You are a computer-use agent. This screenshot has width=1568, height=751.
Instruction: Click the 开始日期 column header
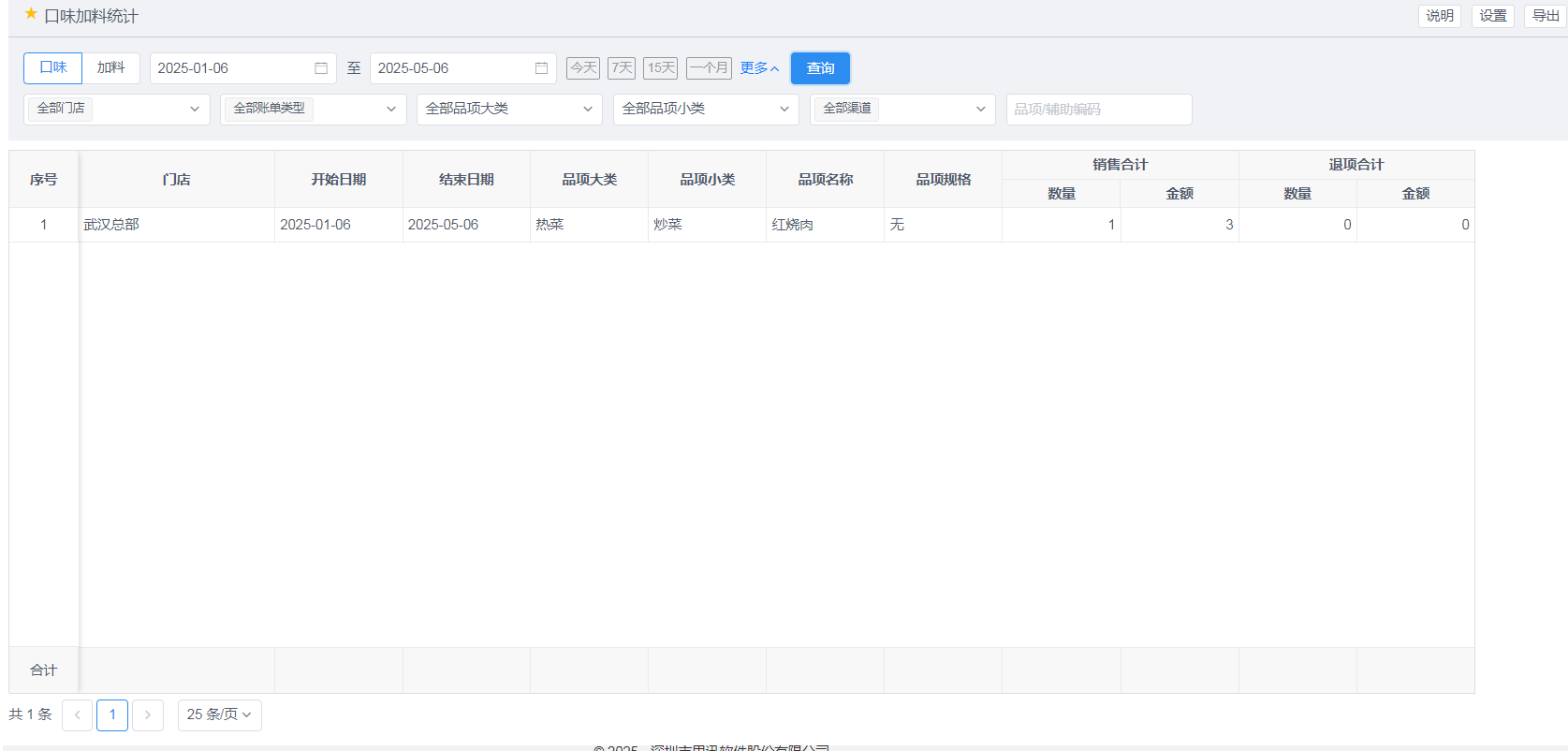[339, 180]
